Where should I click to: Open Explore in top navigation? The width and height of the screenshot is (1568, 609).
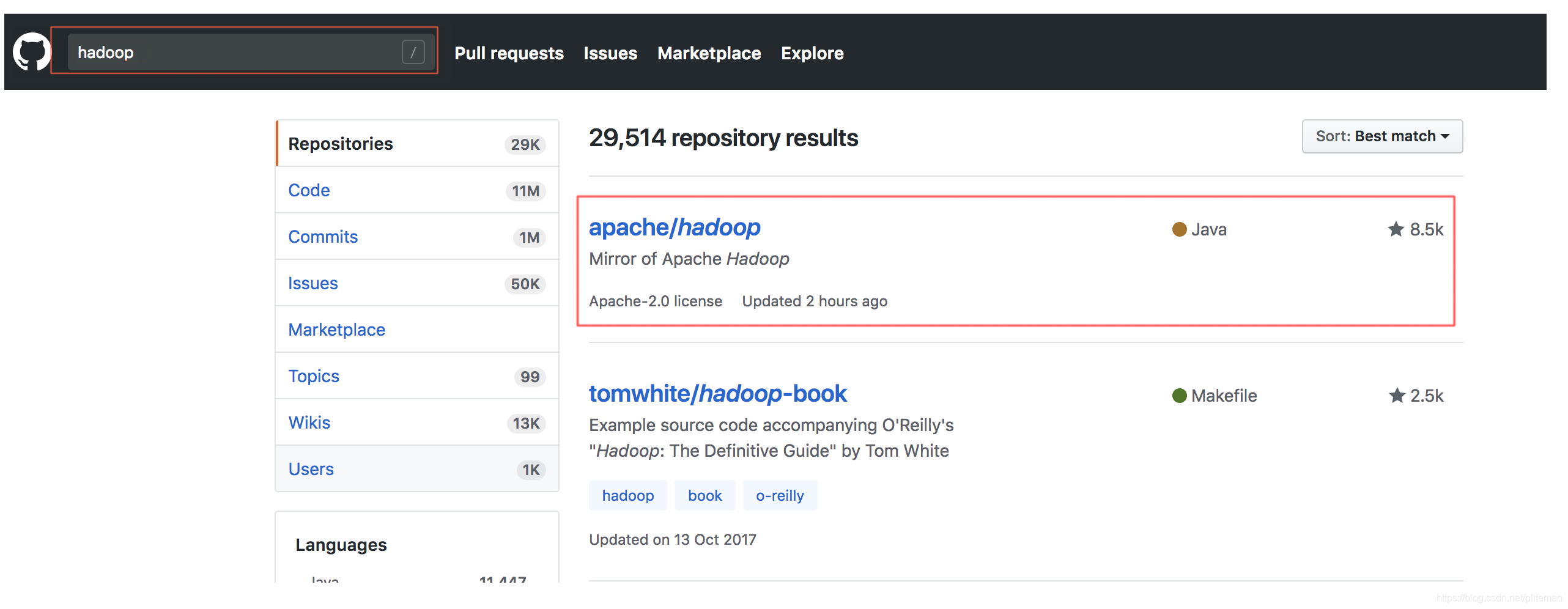[x=812, y=53]
